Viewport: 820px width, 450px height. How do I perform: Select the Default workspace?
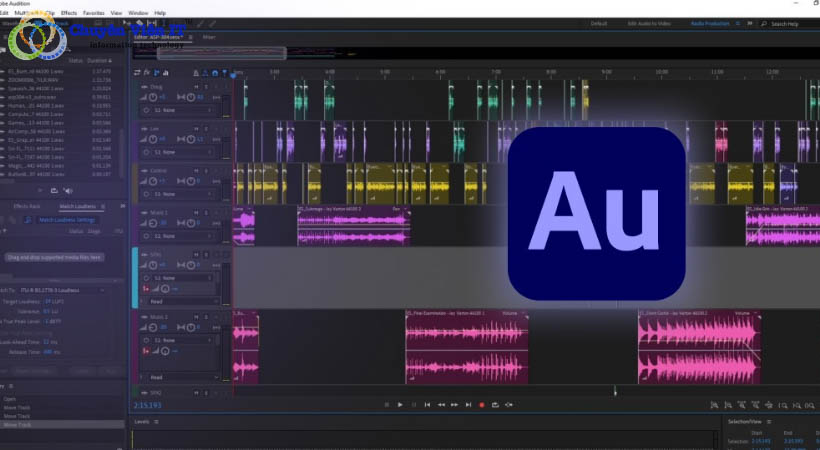click(599, 24)
